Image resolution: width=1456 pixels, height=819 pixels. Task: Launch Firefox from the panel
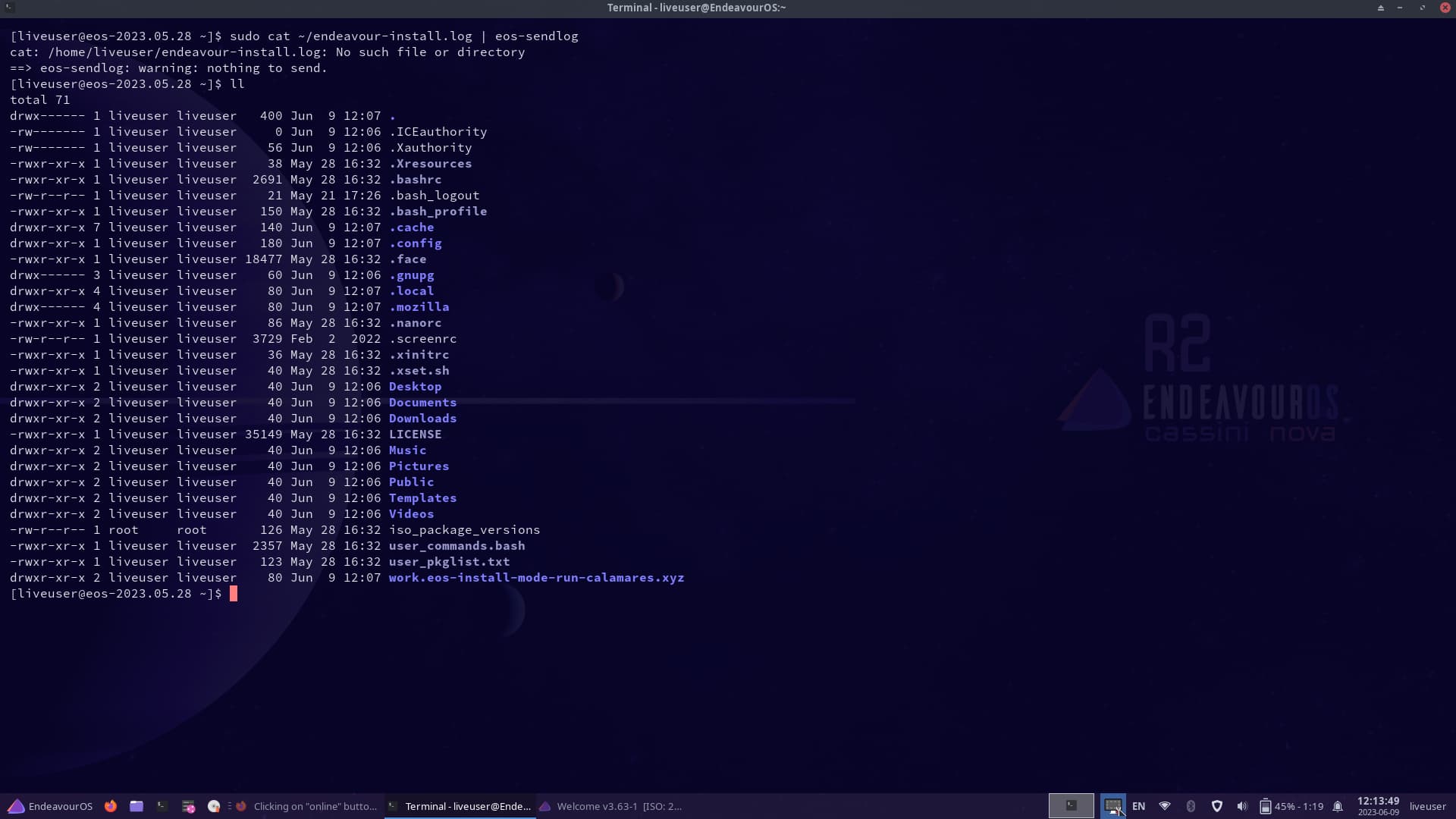[111, 806]
